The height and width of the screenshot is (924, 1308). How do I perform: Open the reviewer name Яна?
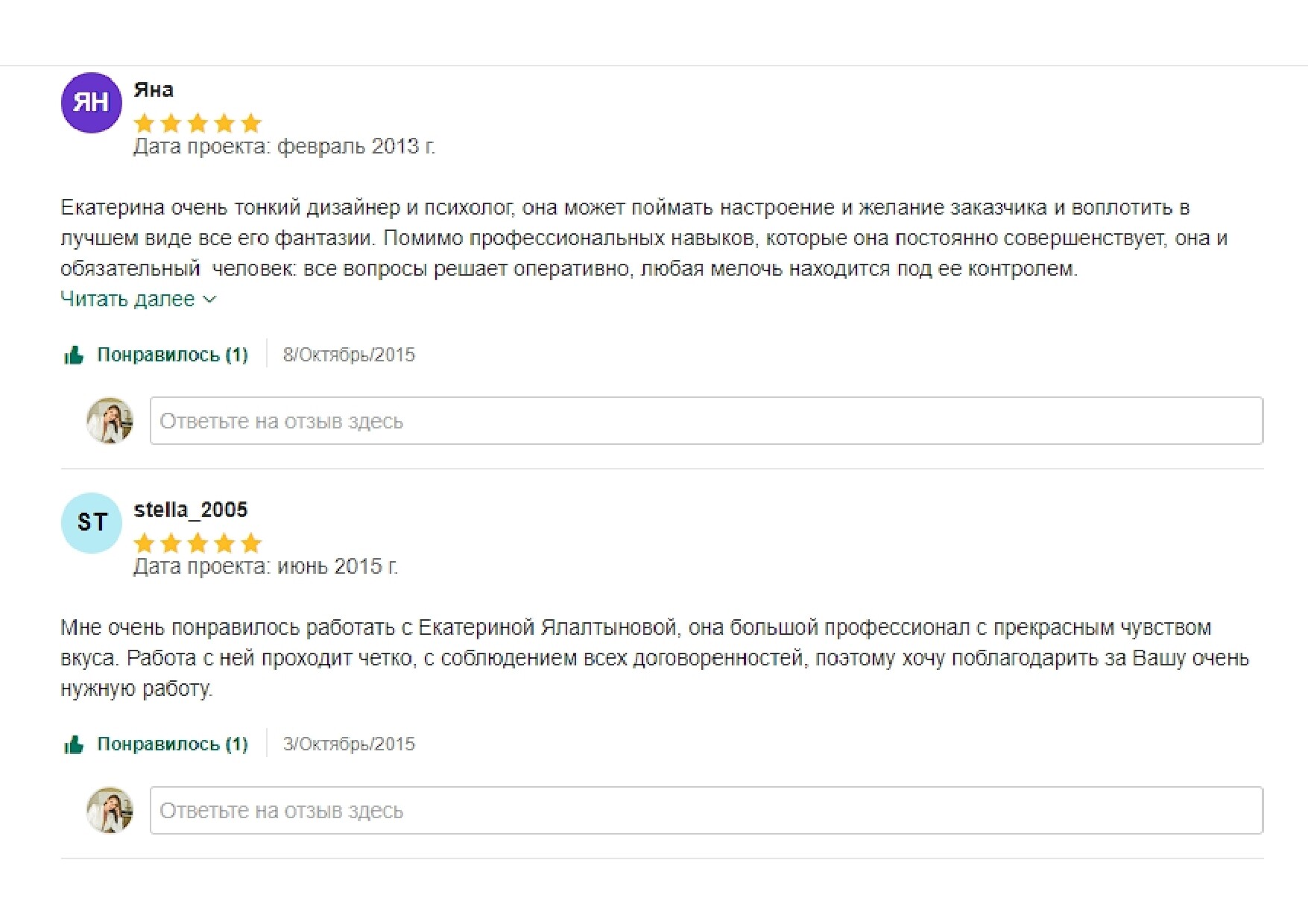154,89
